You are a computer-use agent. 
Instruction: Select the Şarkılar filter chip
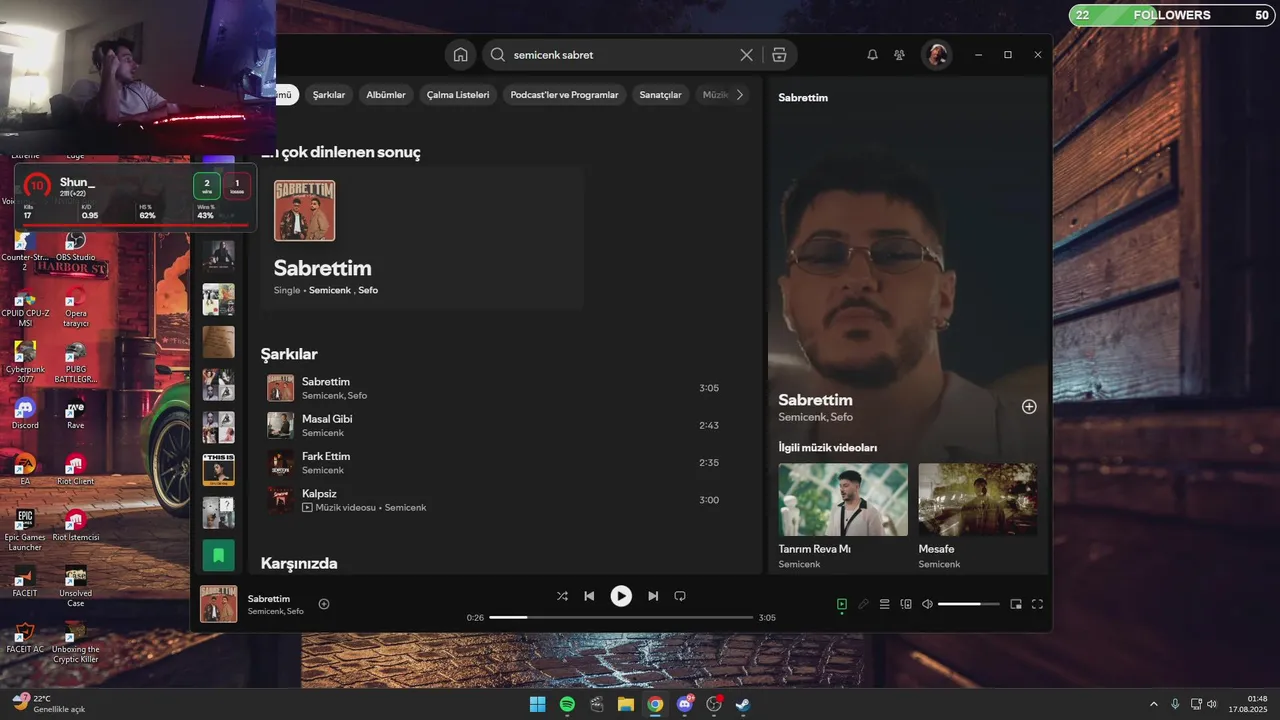(x=329, y=95)
